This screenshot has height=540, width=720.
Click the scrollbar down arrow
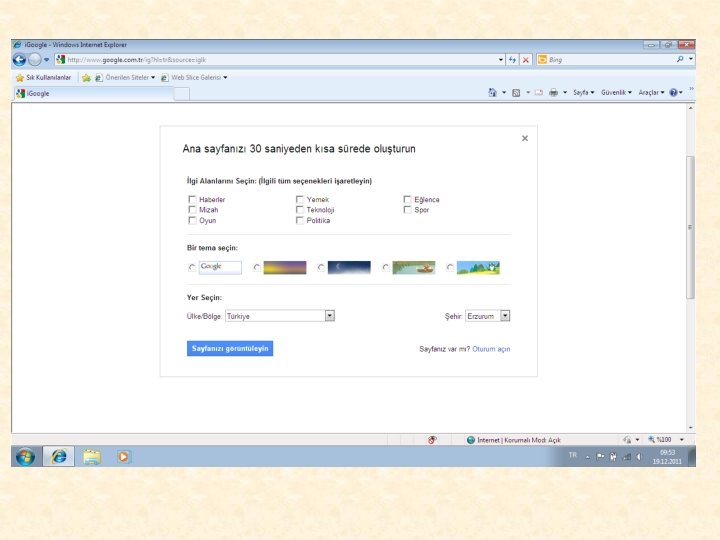click(690, 428)
